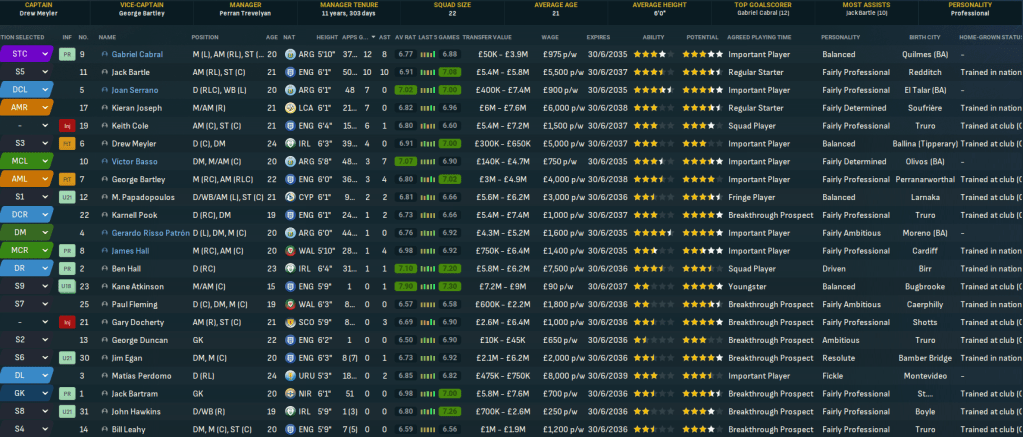Sort by the Wage column header
The width and height of the screenshot is (1023, 437).
click(550, 37)
